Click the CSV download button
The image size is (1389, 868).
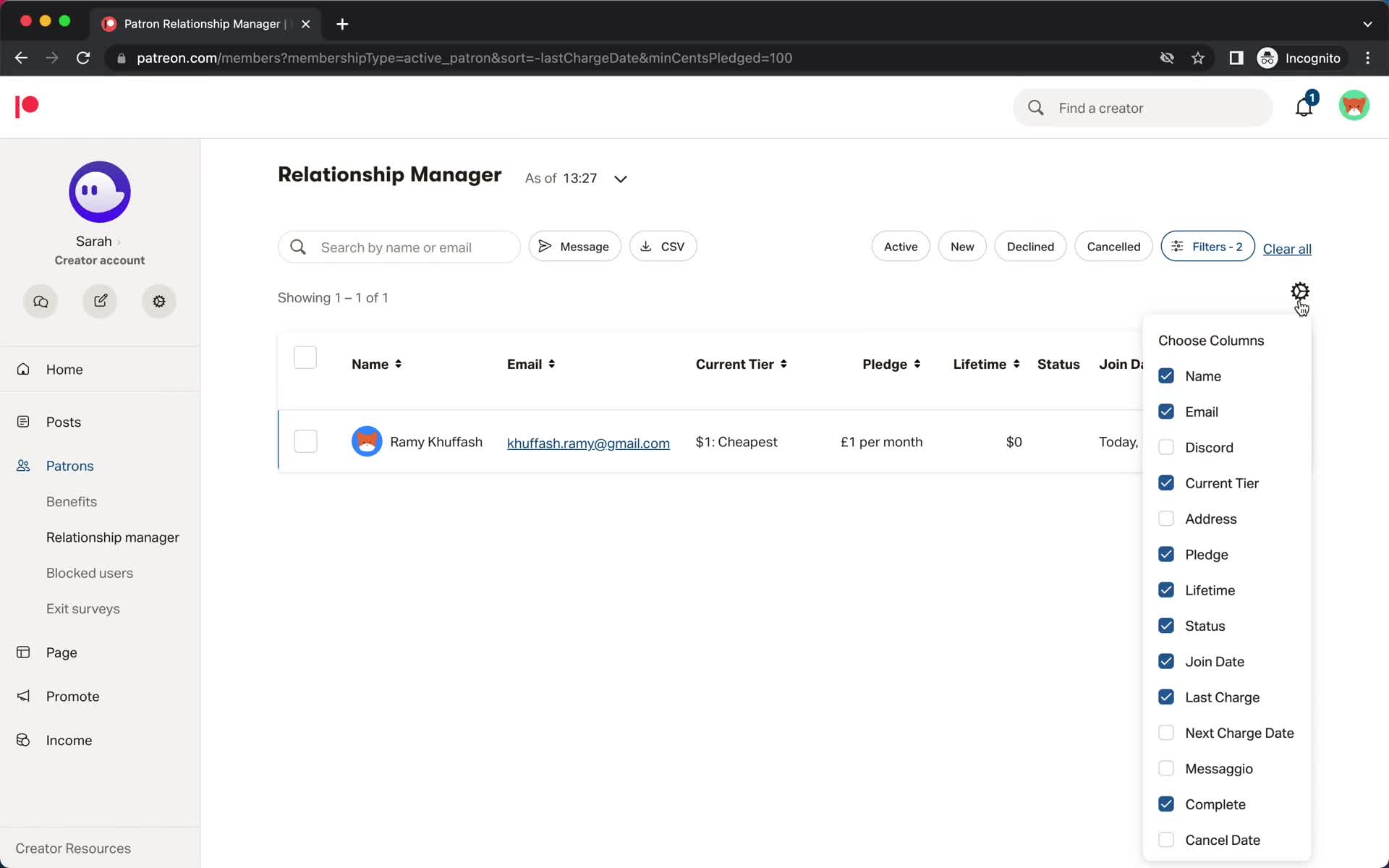coord(661,246)
